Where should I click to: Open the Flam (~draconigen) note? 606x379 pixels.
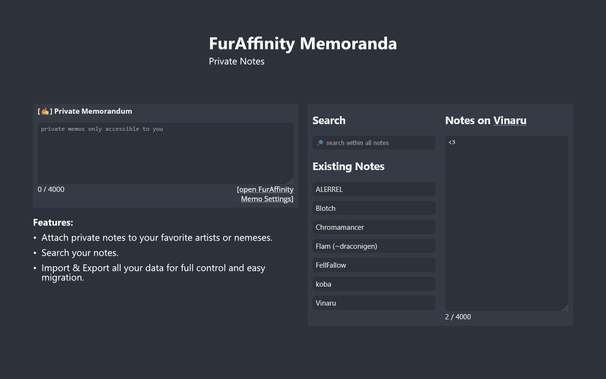tap(374, 246)
